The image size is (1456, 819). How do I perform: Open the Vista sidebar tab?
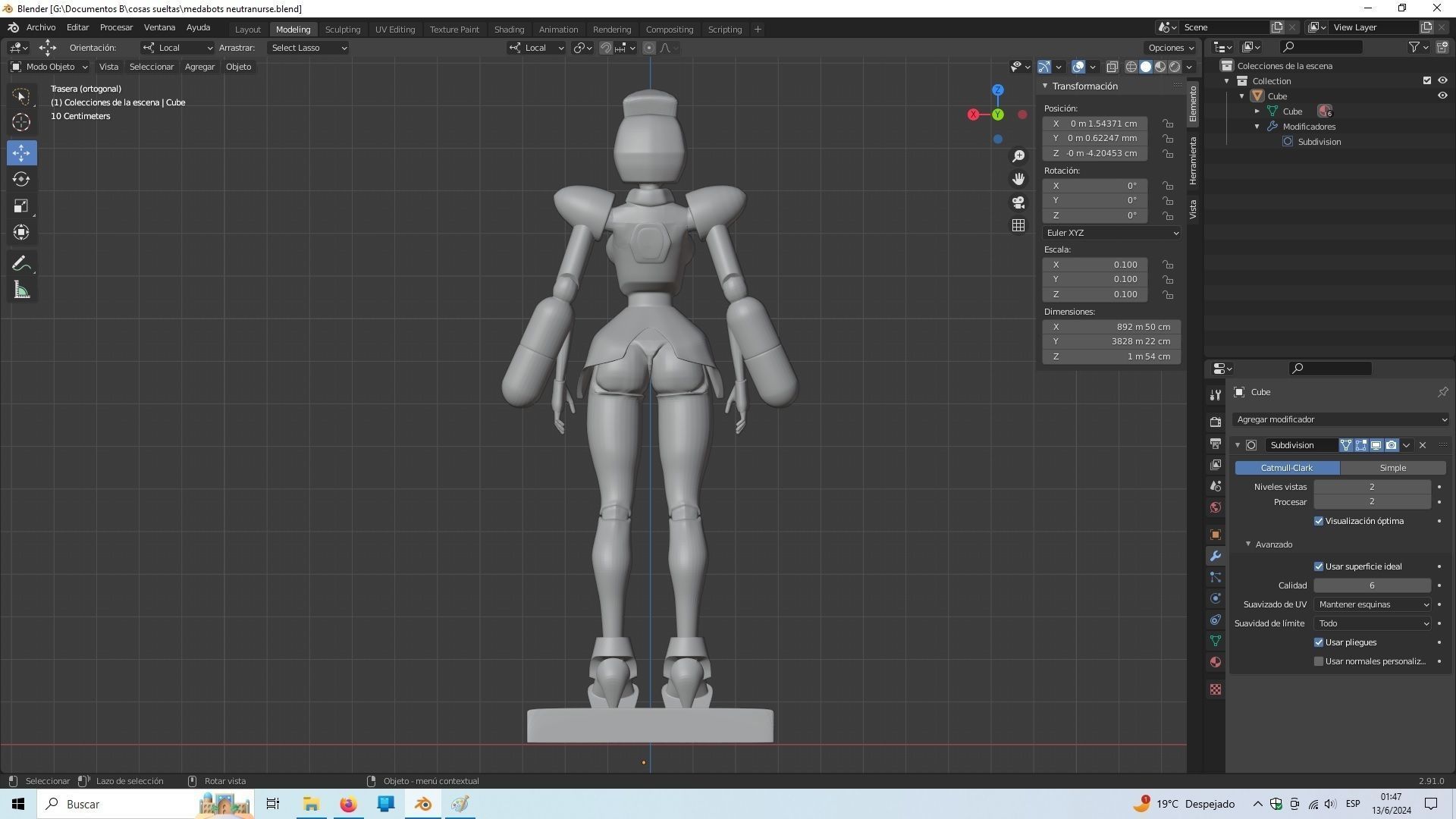tap(1193, 209)
